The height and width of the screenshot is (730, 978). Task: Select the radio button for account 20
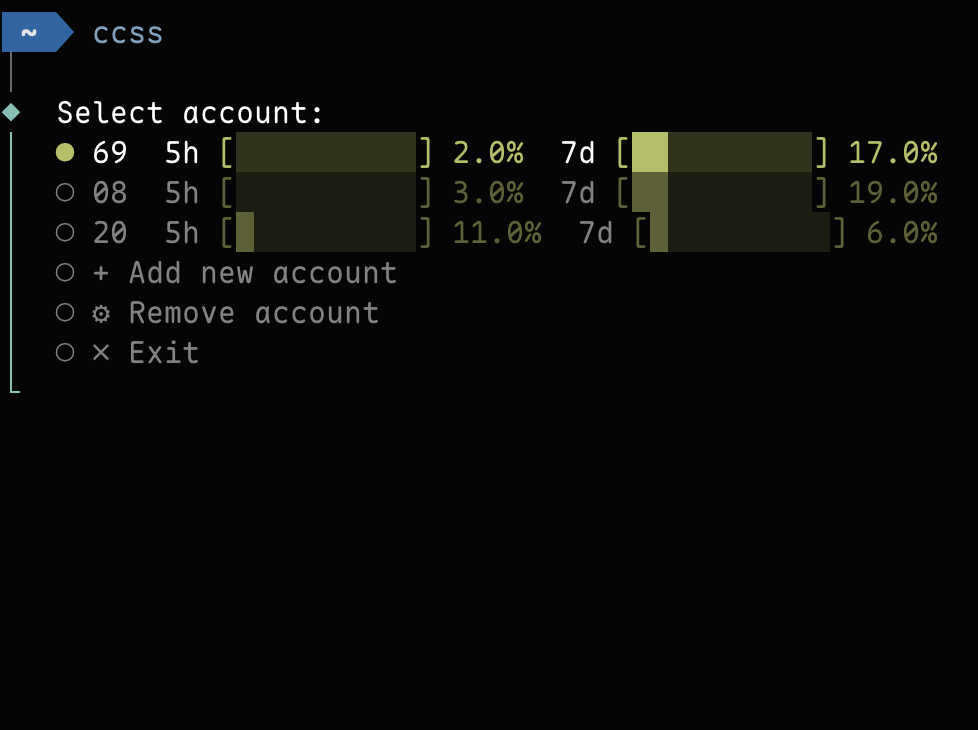pos(66,232)
